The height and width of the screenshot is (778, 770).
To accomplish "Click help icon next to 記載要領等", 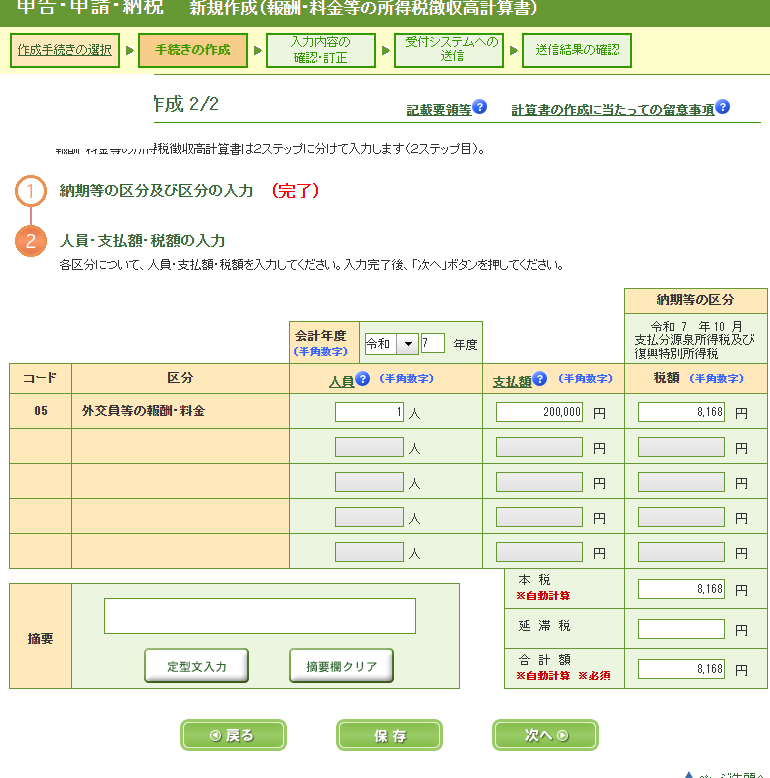I will [x=480, y=108].
